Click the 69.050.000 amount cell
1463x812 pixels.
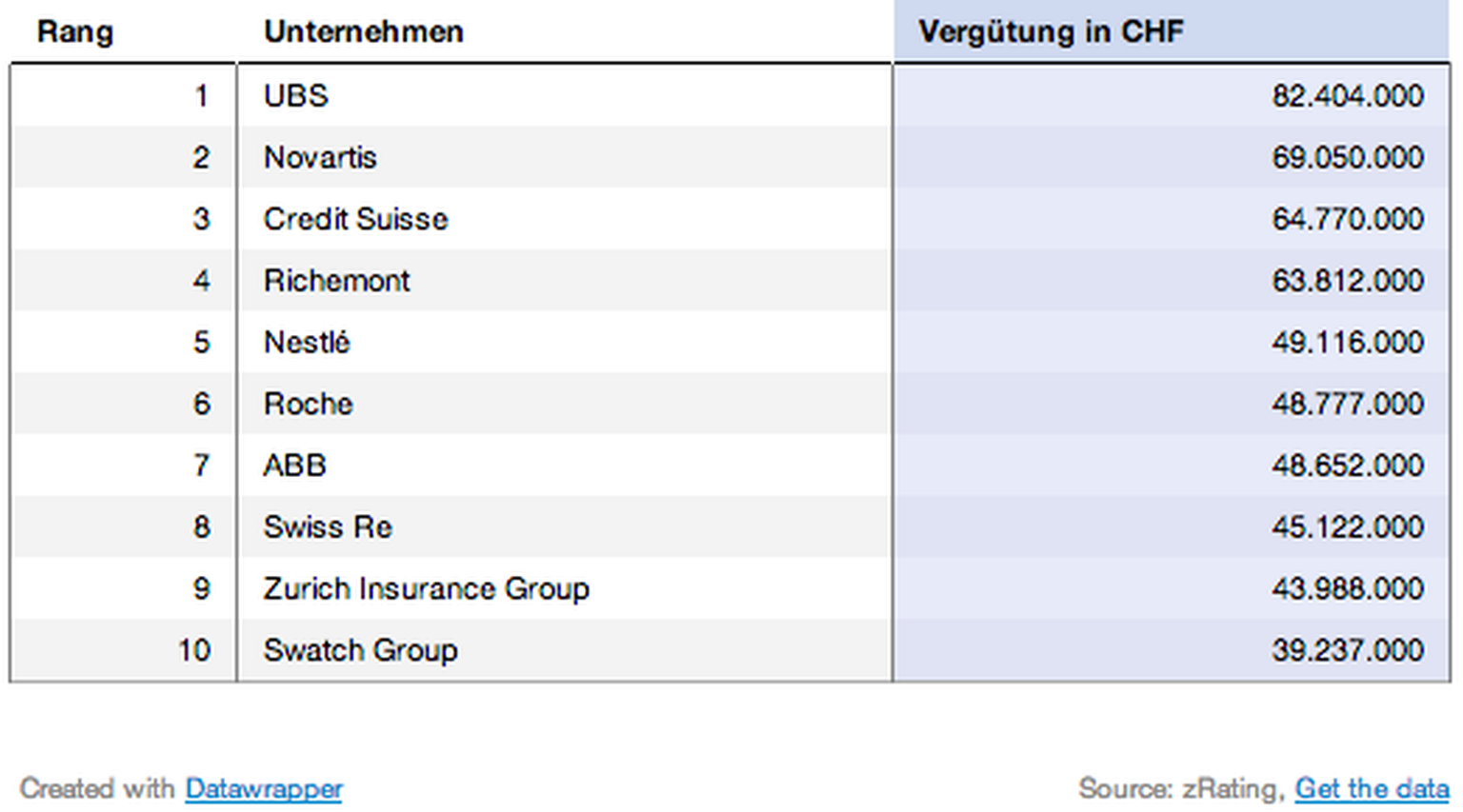tap(1347, 157)
